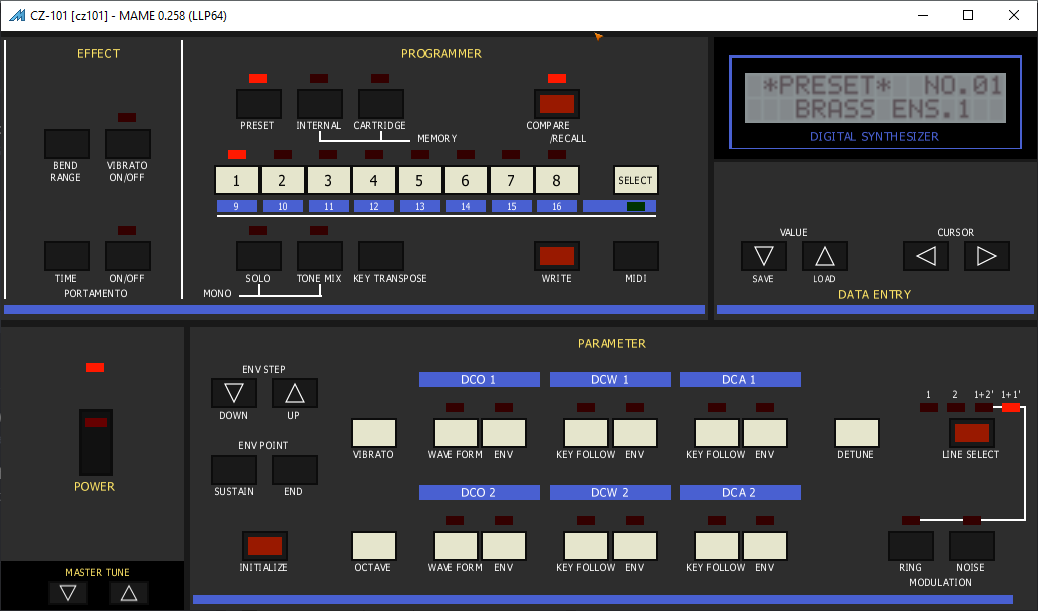Image resolution: width=1038 pixels, height=611 pixels.
Task: Toggle NOISE modulation
Action: click(972, 546)
